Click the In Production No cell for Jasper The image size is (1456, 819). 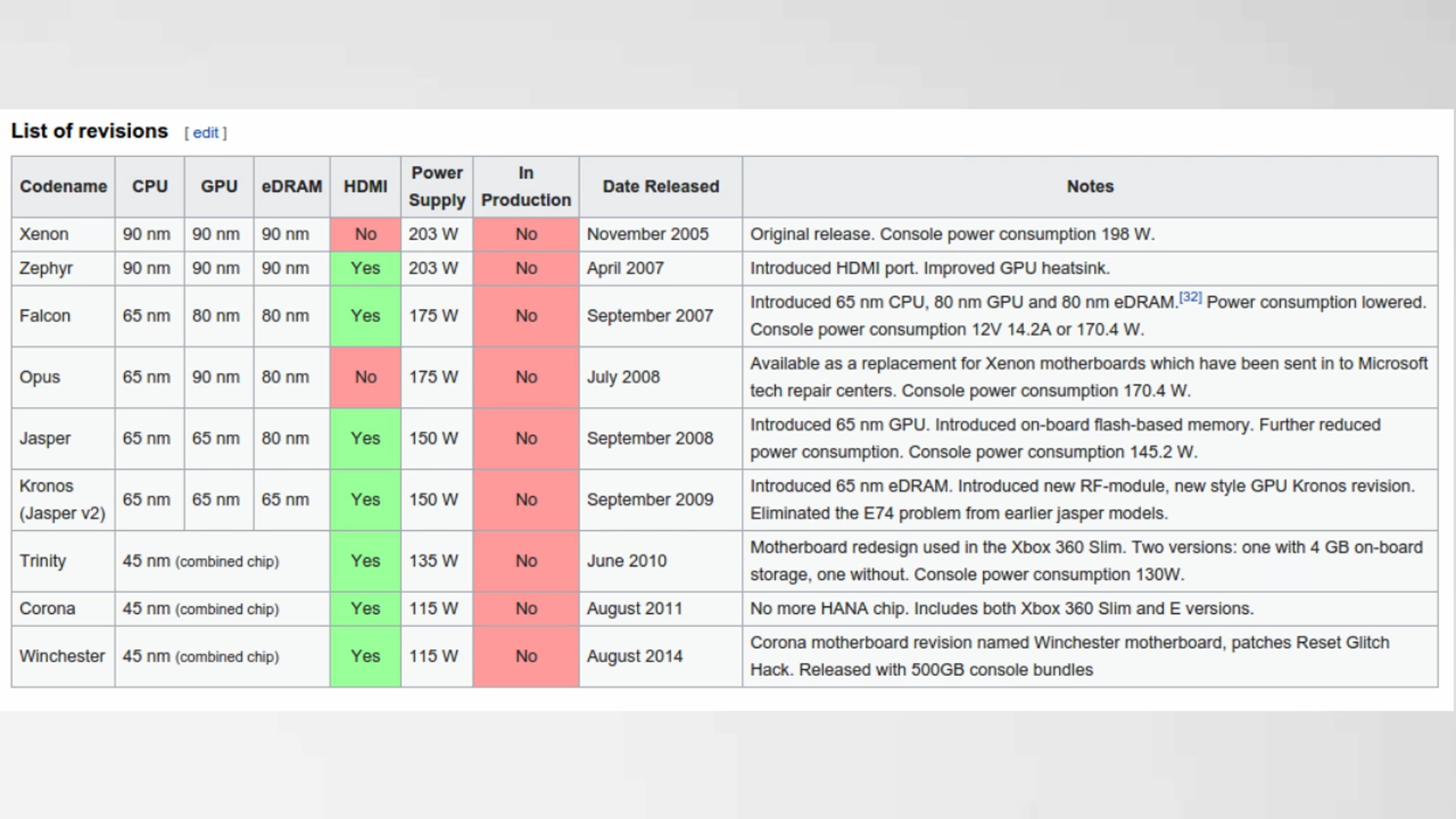pyautogui.click(x=525, y=438)
